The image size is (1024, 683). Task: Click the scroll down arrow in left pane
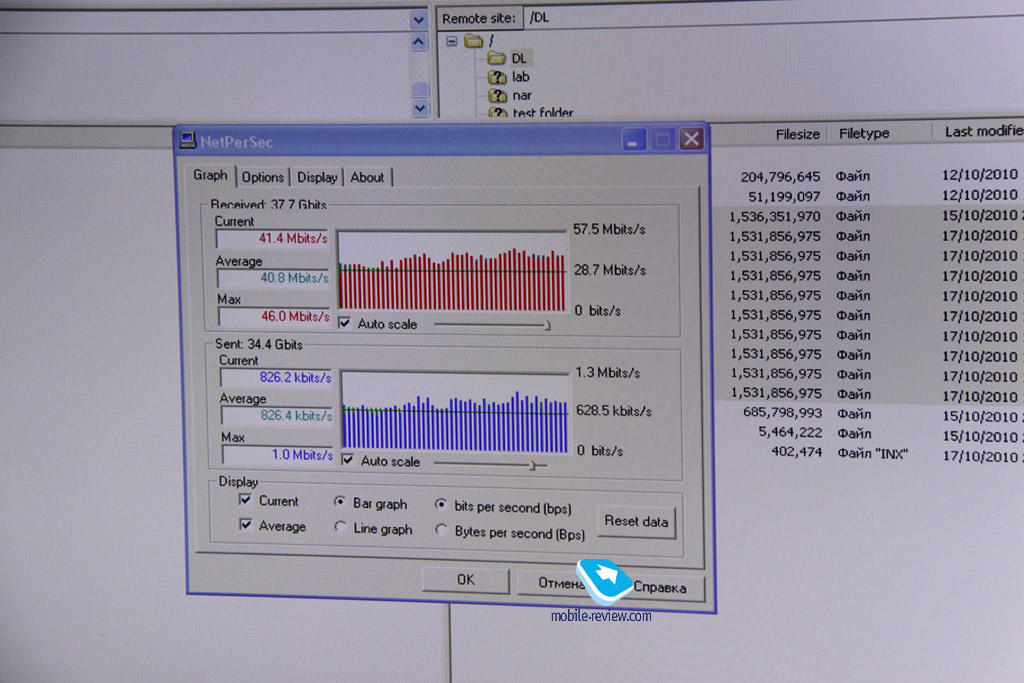click(x=420, y=108)
